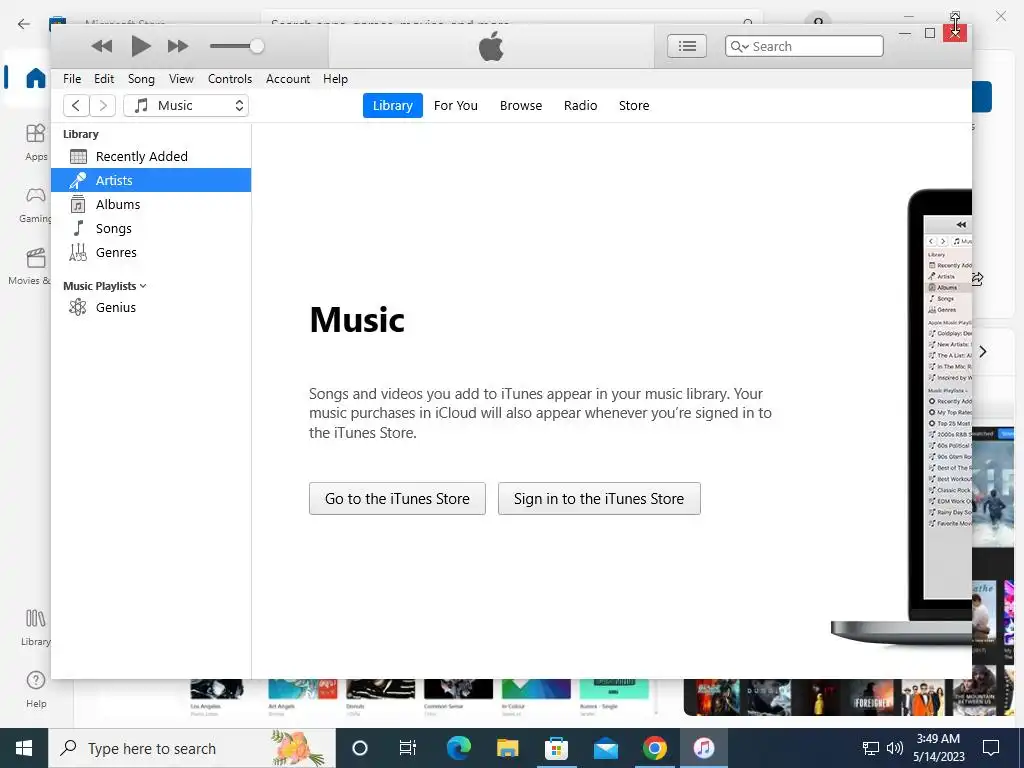Select Songs in the library sidebar
Screen dimensions: 1024x768
click(151, 229)
